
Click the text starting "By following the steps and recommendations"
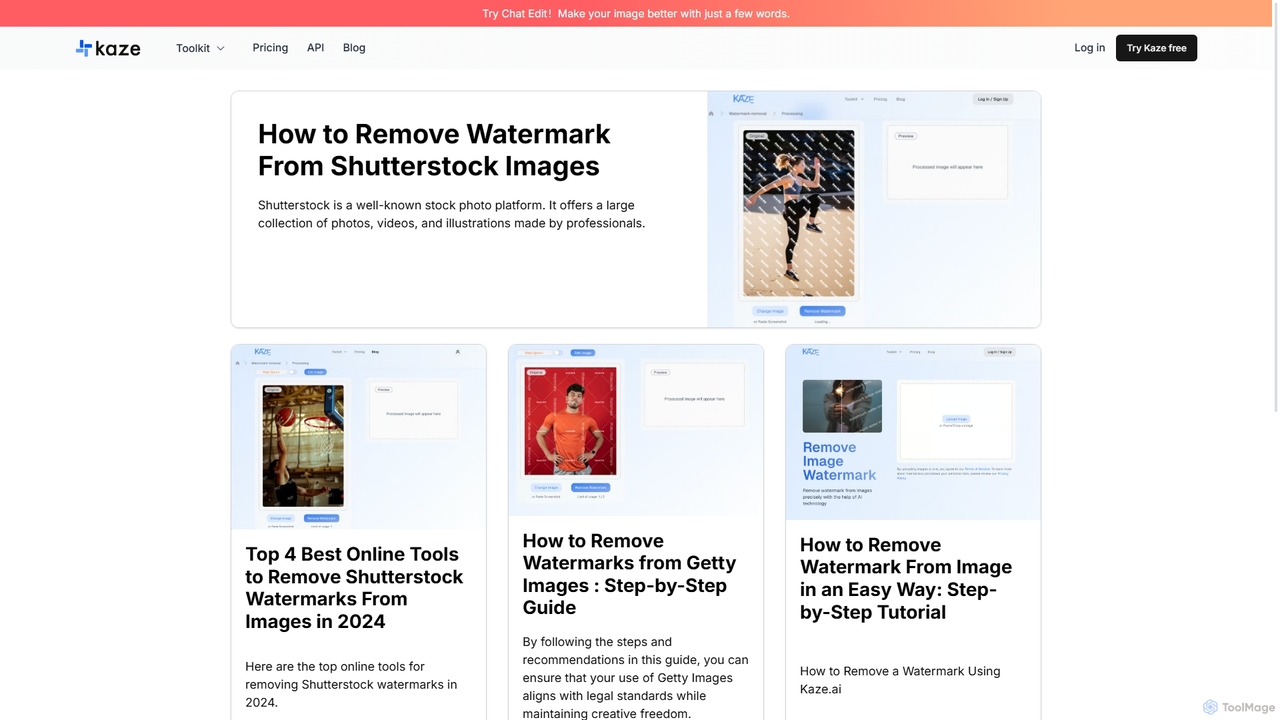[x=635, y=678]
